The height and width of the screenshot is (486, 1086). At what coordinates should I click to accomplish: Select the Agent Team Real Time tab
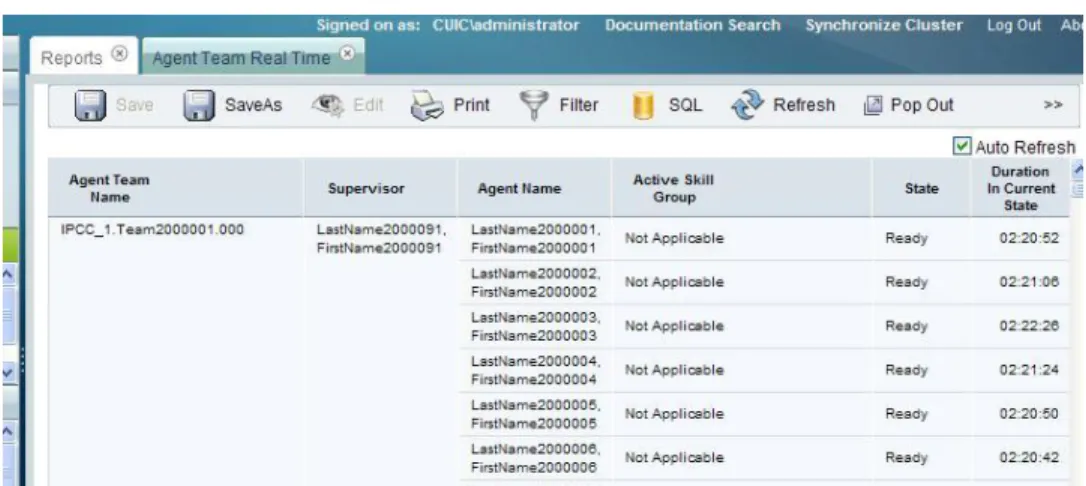coord(241,58)
